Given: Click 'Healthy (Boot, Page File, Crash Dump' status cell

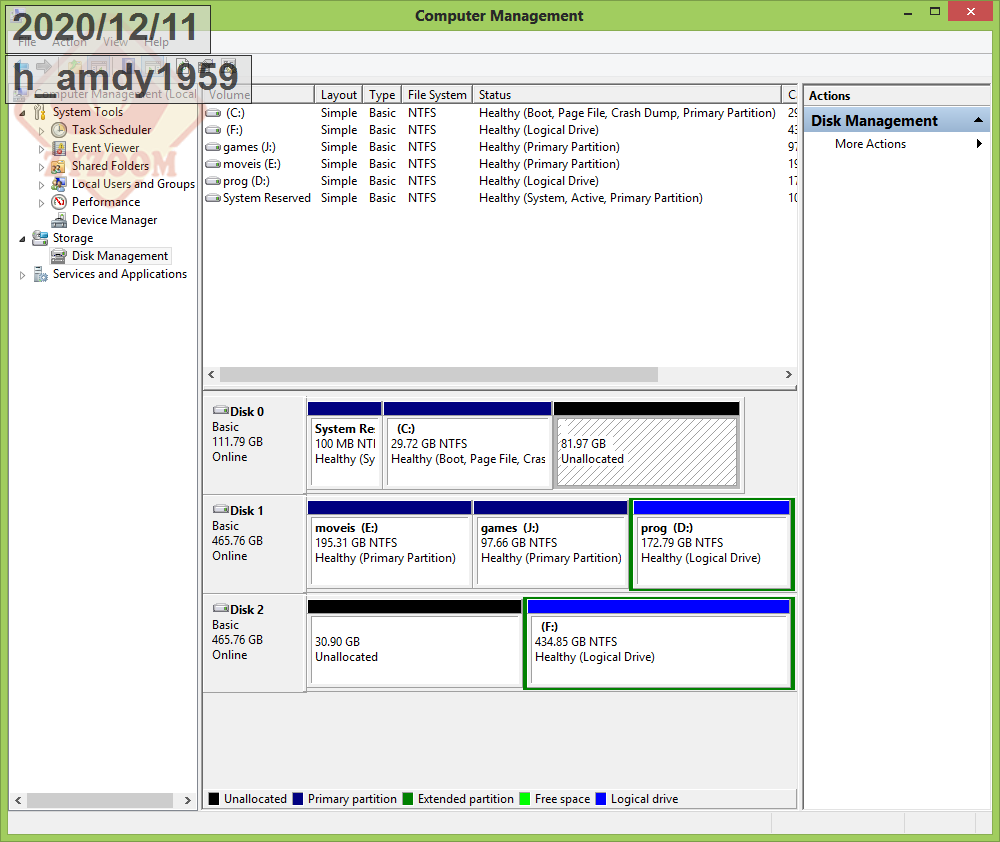Looking at the screenshot, I should tap(627, 113).
